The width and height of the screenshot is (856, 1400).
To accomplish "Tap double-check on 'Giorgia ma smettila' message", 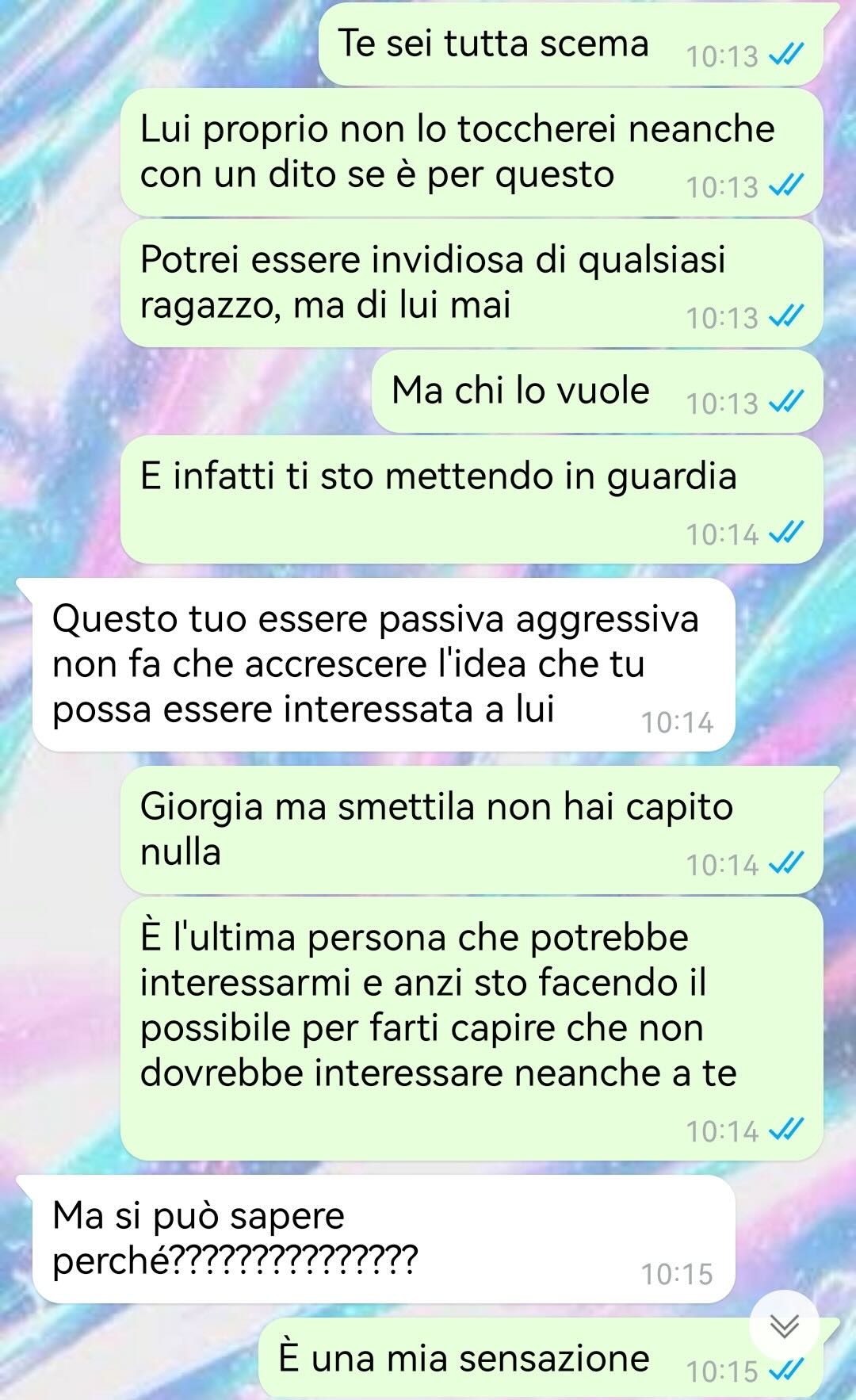I will (x=787, y=863).
